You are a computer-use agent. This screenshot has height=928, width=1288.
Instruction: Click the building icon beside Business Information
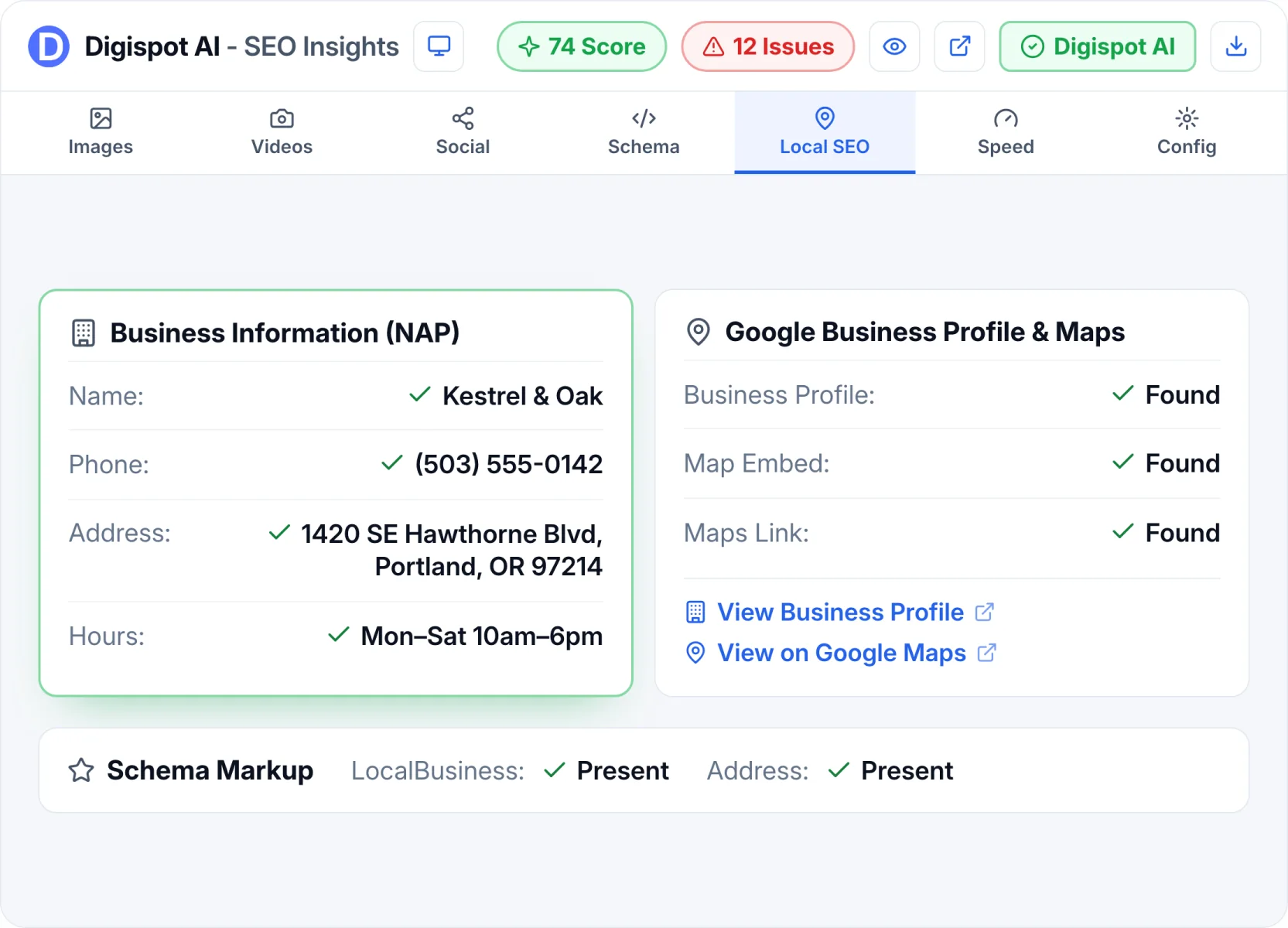point(84,333)
